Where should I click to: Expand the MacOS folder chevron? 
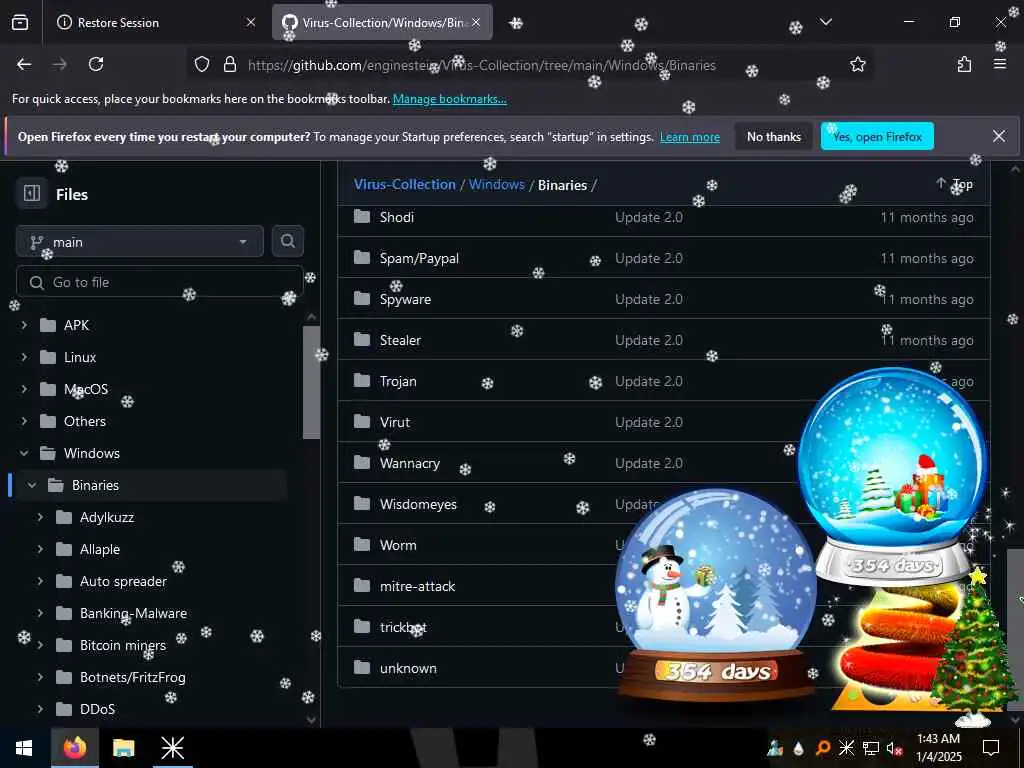(24, 389)
